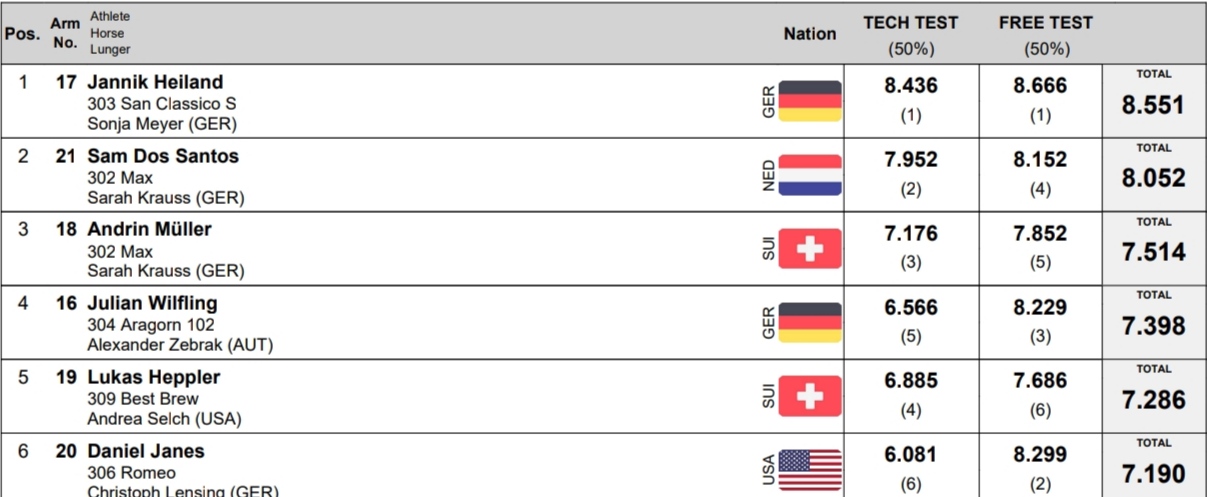The height and width of the screenshot is (497, 1207).
Task: Click the German flag beside Jannik Heiland
Action: [x=810, y=101]
